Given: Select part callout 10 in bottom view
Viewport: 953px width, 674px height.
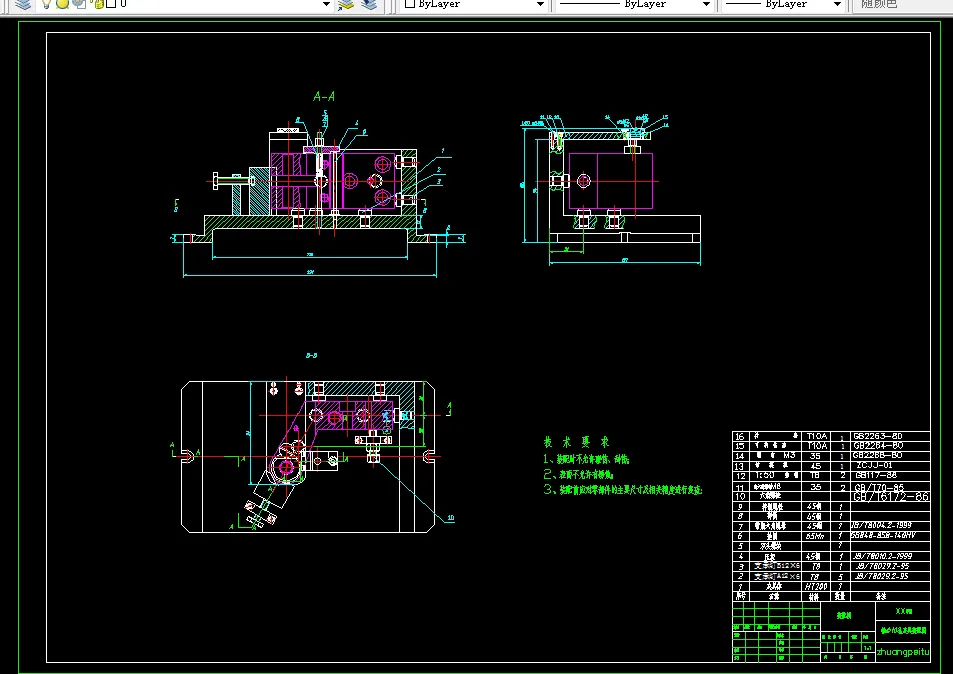Looking at the screenshot, I should click(450, 518).
